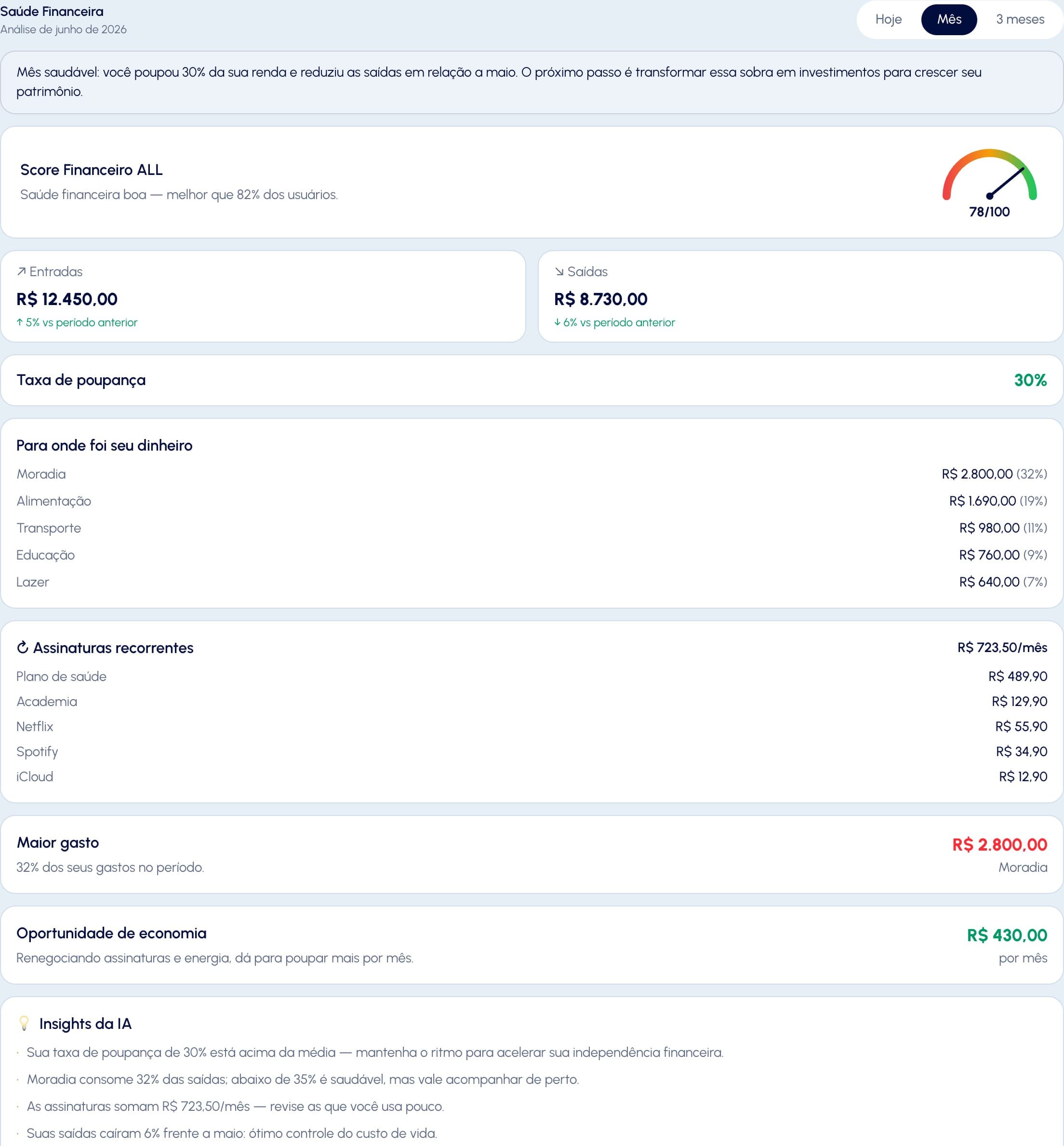Click the 'Mês saudável' summary banner text
The image size is (1064, 1146).
pyautogui.click(x=499, y=82)
